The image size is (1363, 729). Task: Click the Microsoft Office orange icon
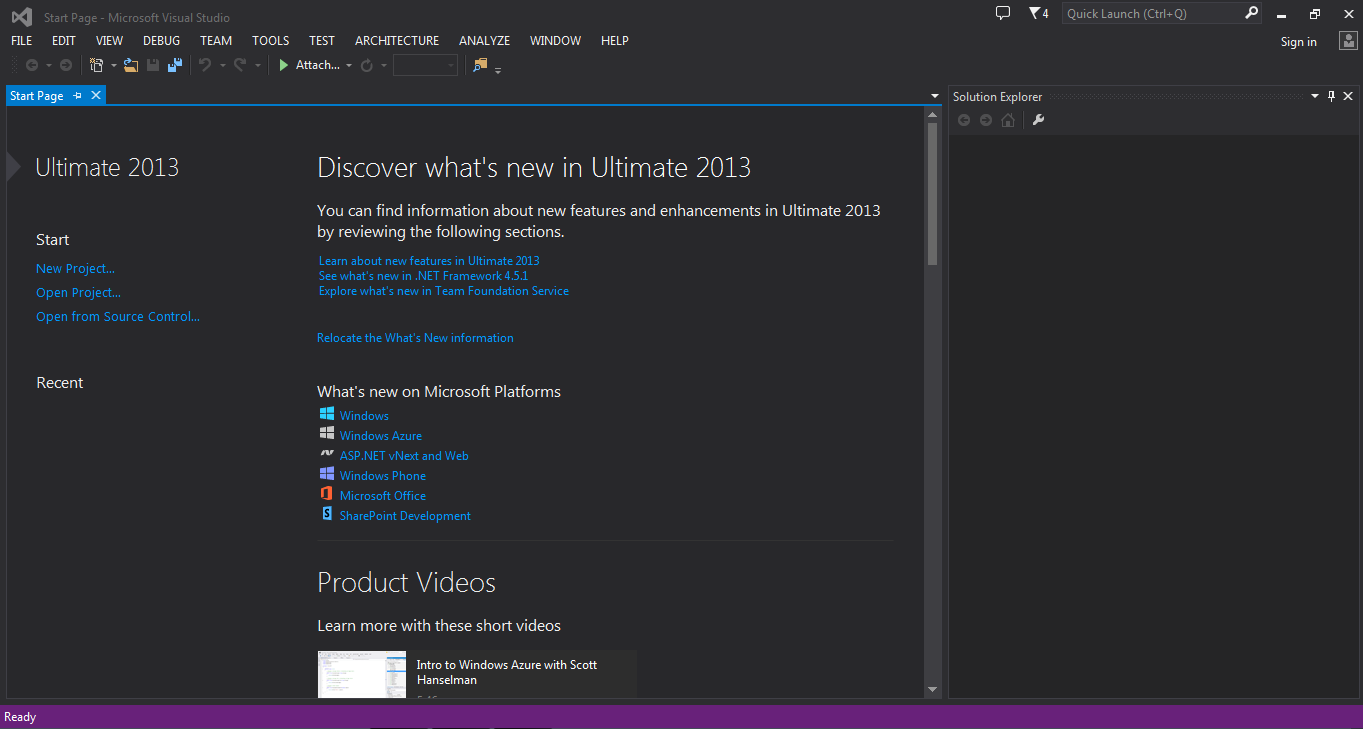326,494
